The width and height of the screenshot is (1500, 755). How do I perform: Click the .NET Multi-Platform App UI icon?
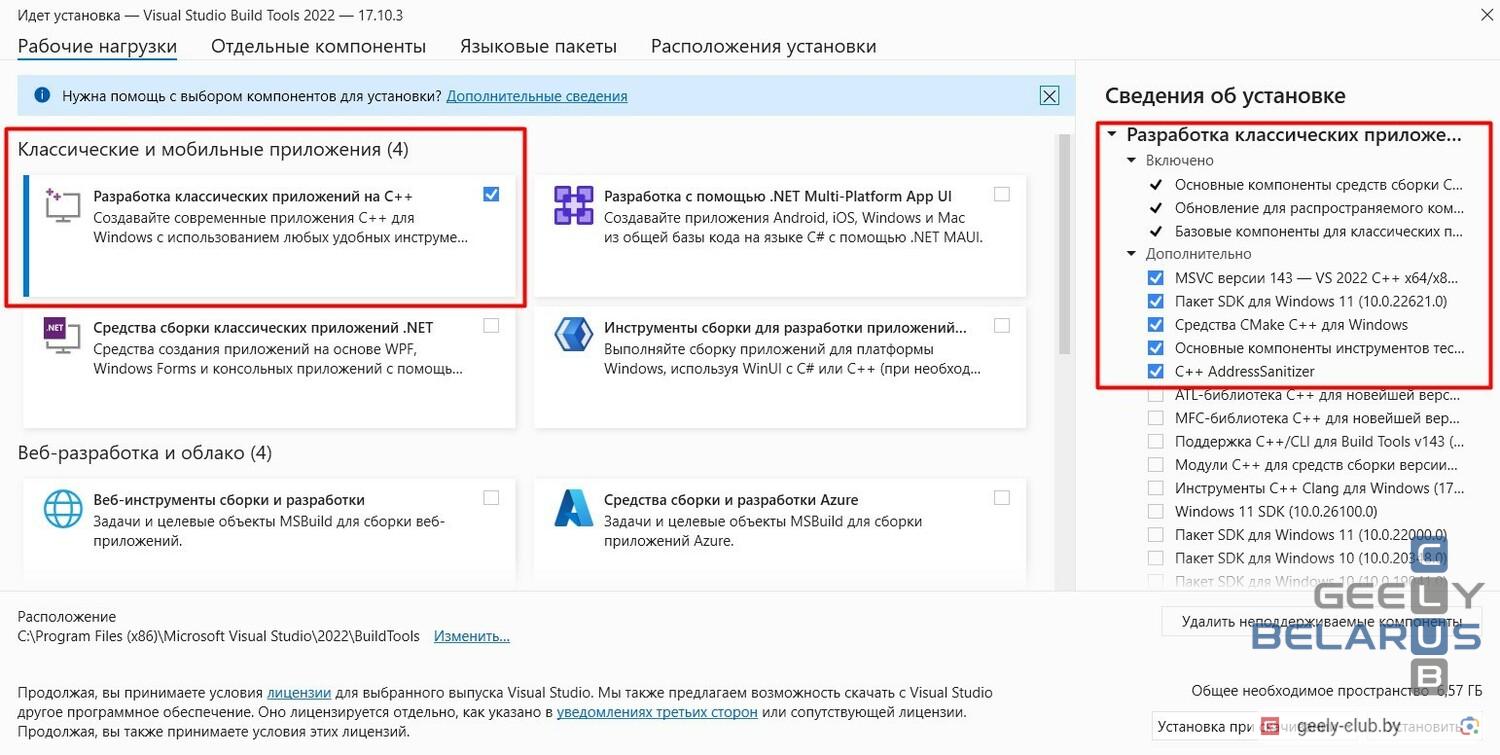tap(574, 205)
